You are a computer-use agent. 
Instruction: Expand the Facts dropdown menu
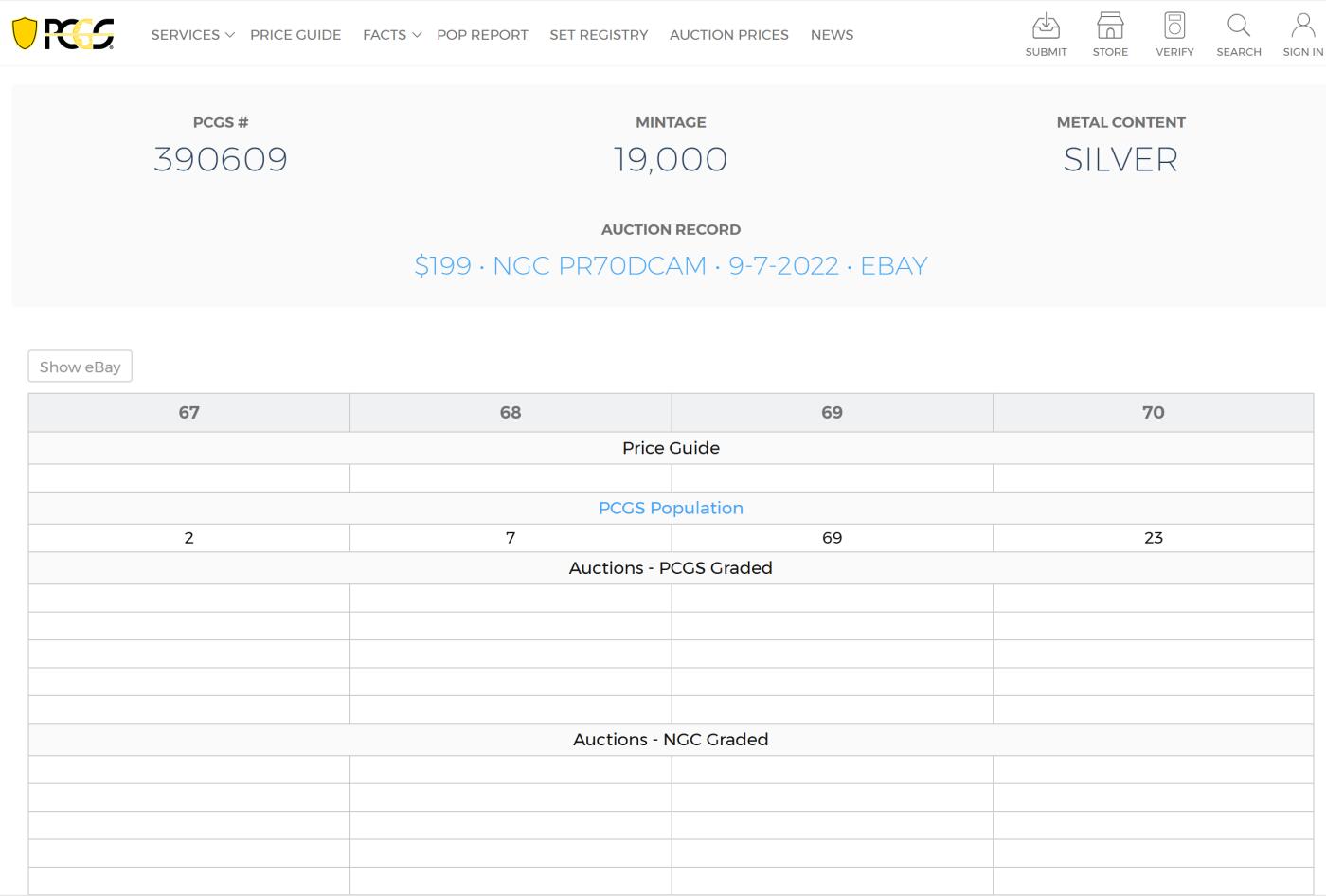pos(391,35)
